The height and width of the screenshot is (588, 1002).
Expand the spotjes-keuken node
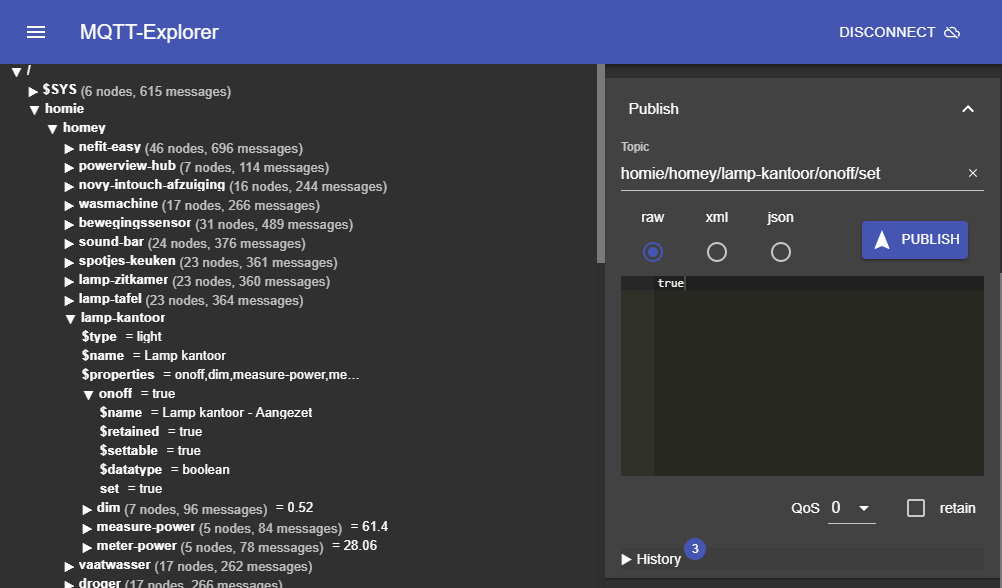(69, 263)
